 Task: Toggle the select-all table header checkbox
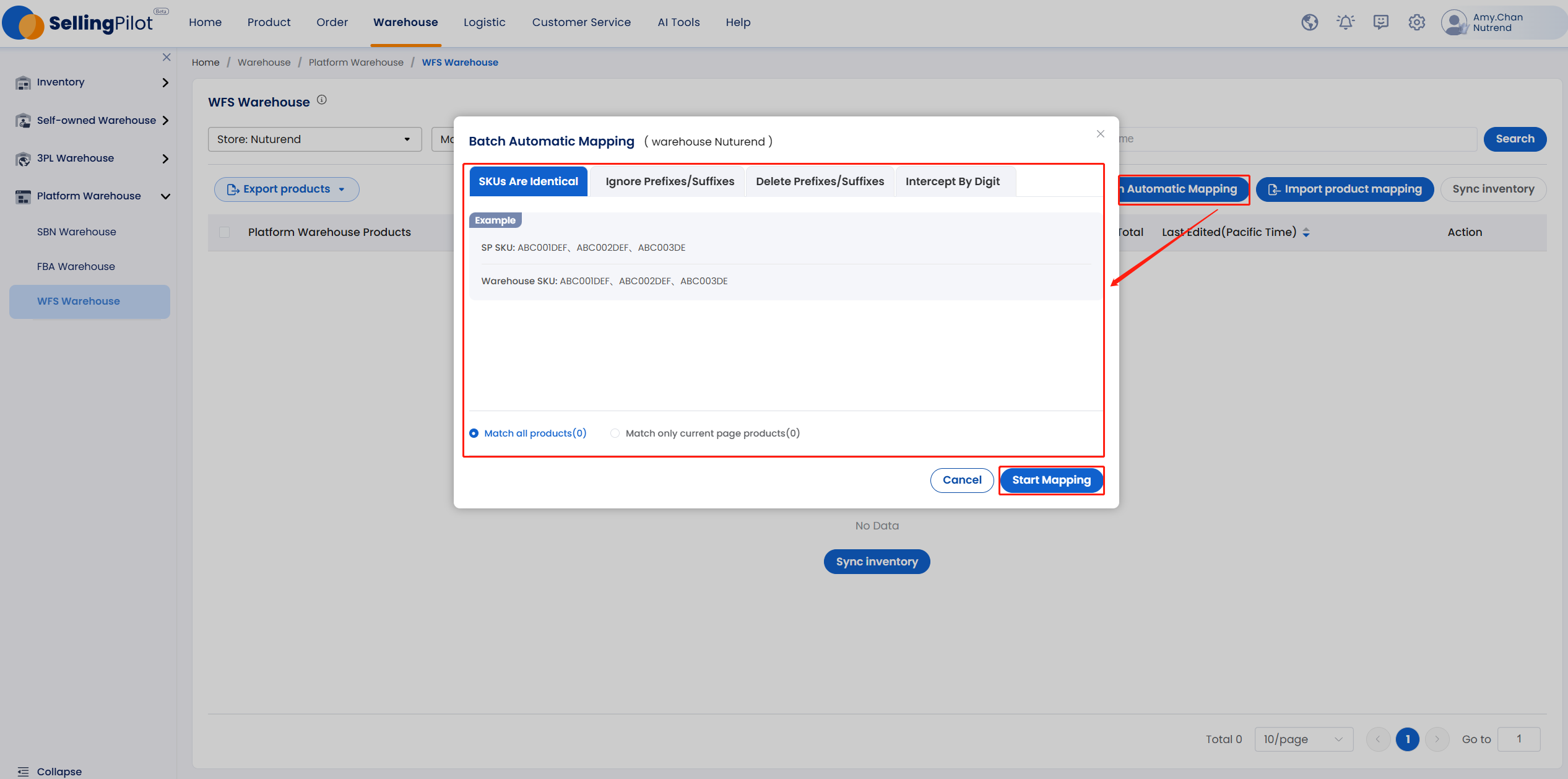225,232
